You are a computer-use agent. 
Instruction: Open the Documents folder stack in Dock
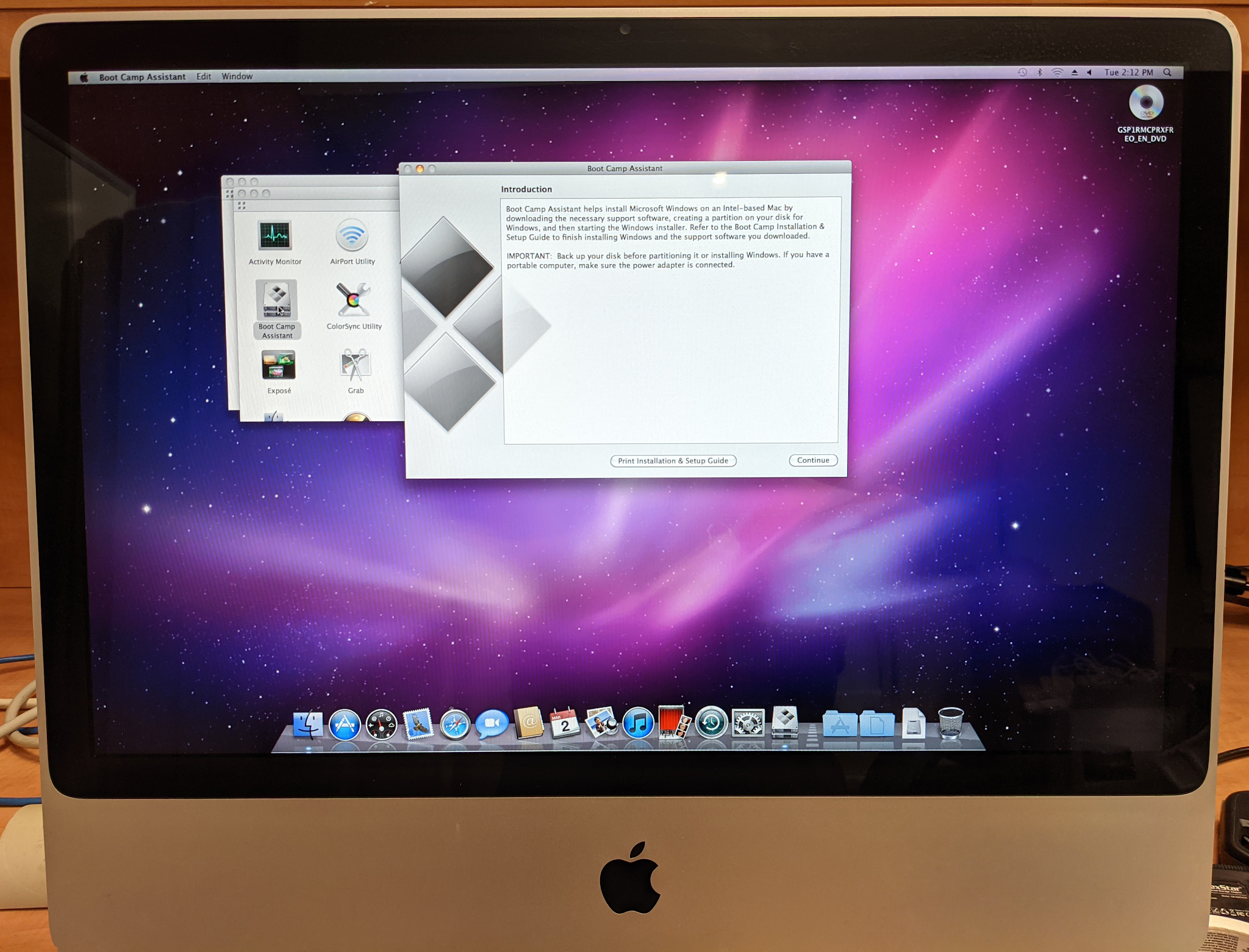(876, 725)
